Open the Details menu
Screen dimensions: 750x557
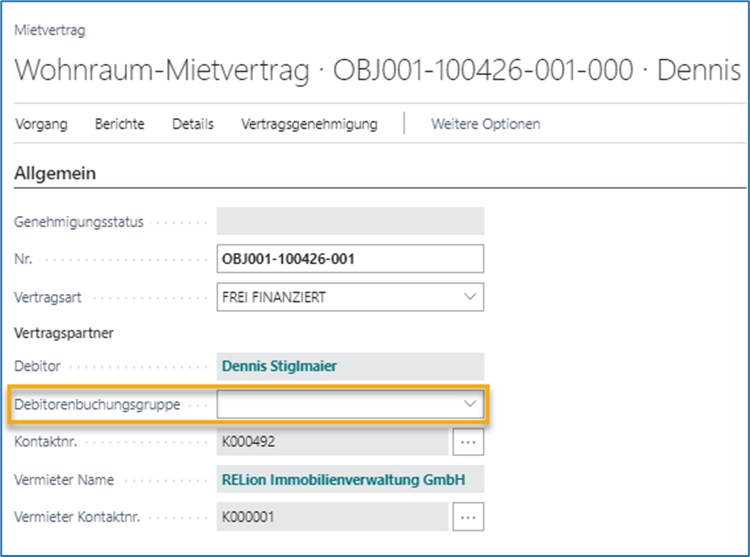[193, 124]
